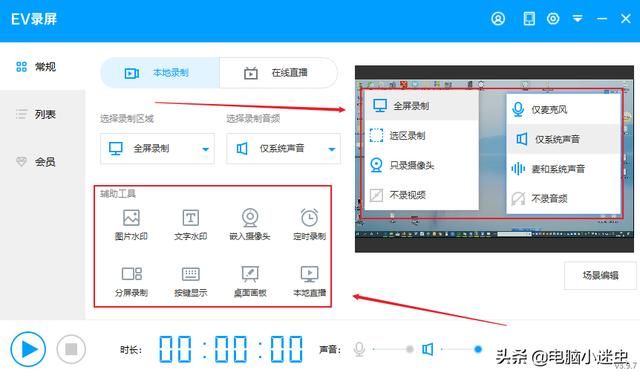
Task: Adjust the microphone volume slider
Action: tap(393, 349)
